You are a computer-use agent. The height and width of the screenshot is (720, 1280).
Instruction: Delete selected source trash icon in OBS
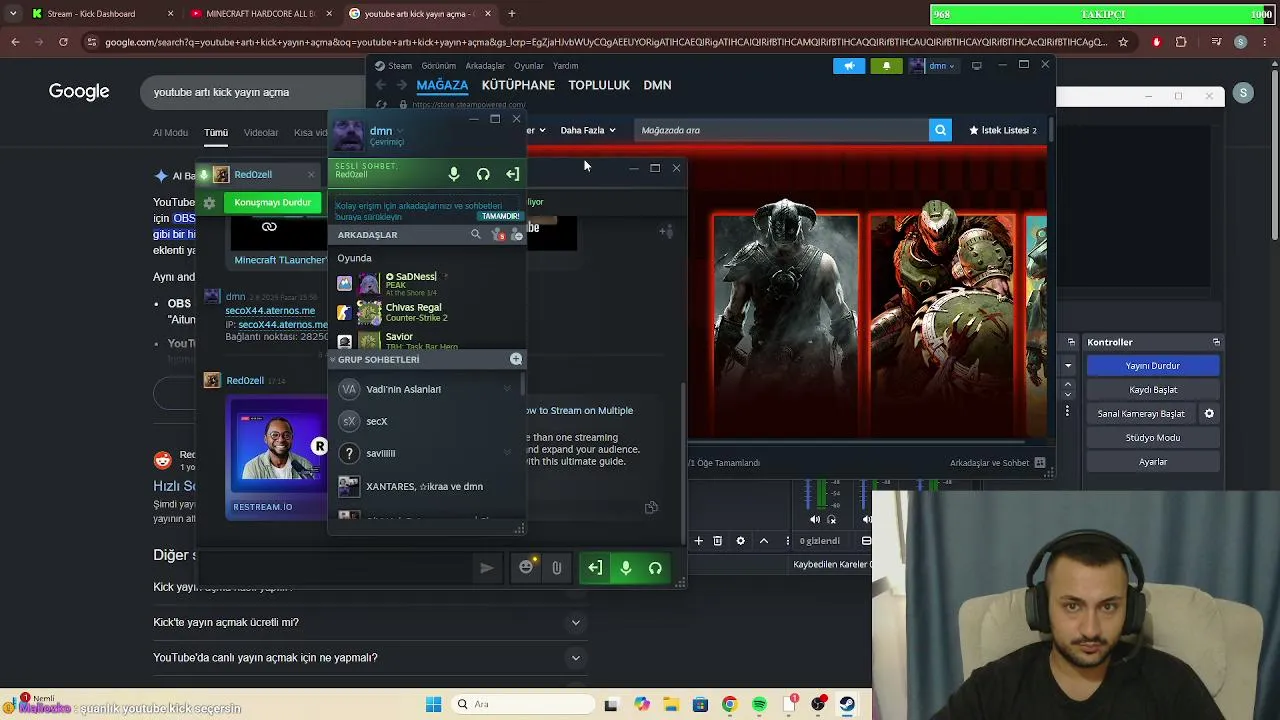point(717,541)
